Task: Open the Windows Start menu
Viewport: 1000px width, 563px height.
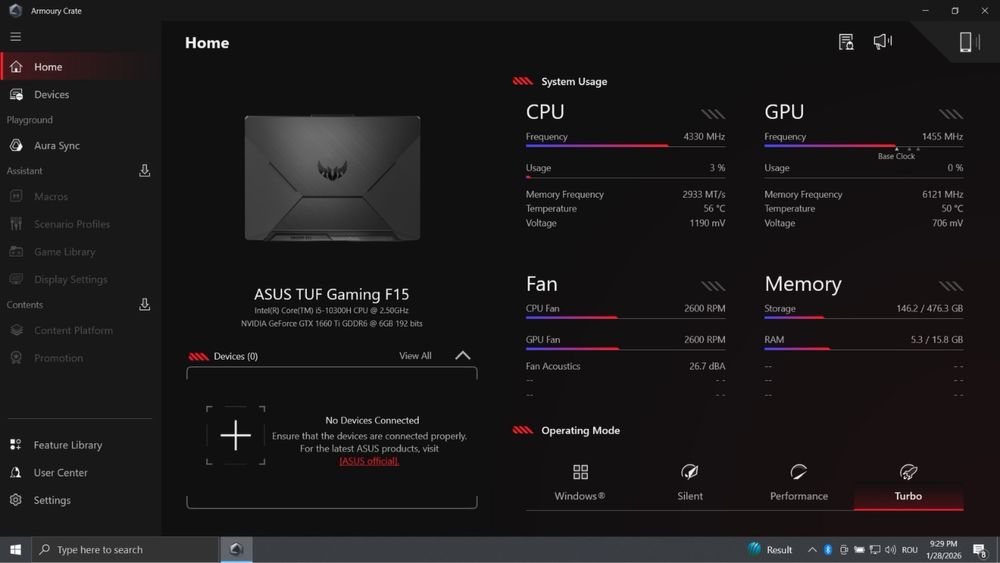Action: tap(15, 550)
